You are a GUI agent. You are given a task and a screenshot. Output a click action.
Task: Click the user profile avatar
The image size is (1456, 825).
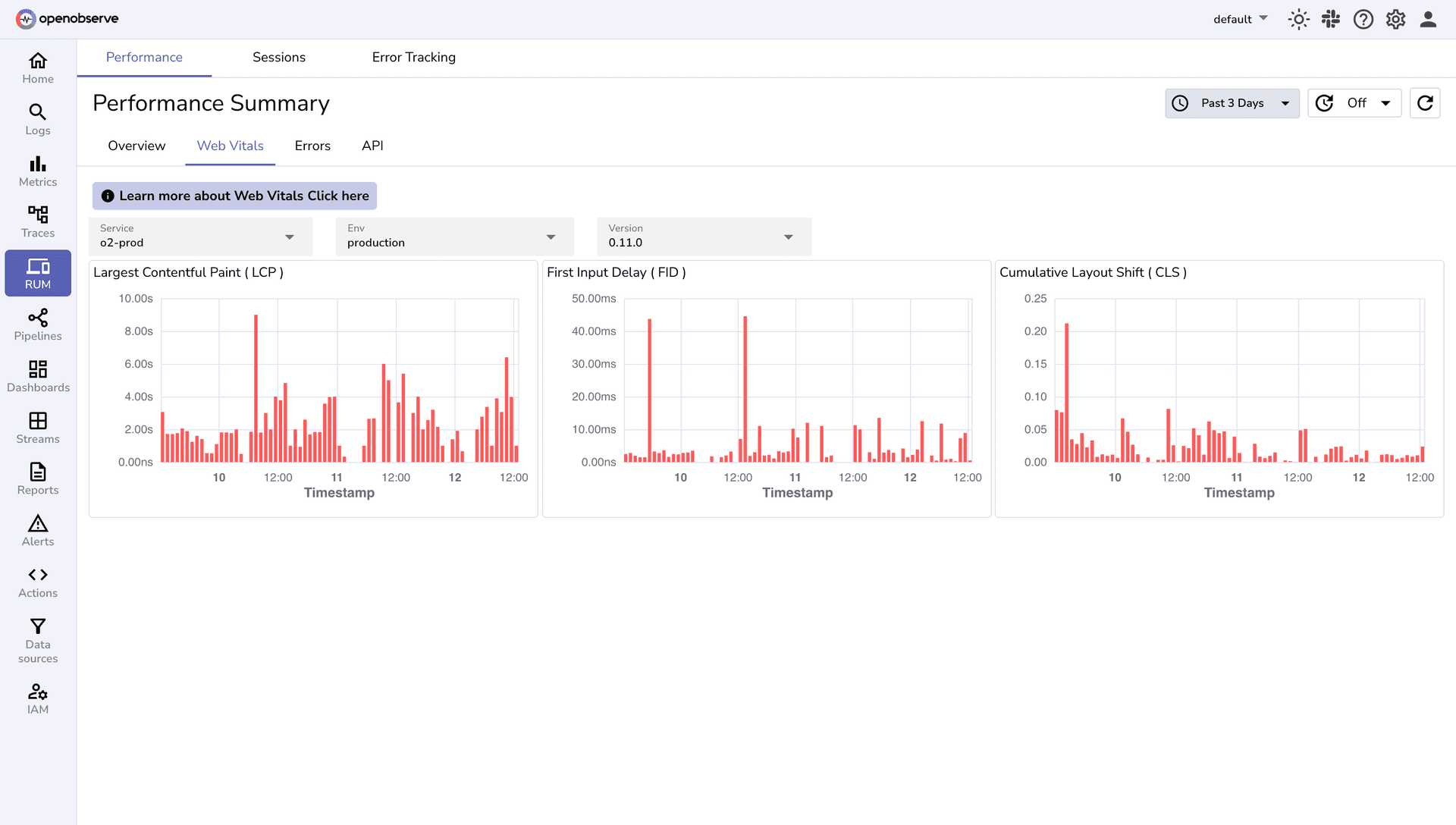(1427, 19)
